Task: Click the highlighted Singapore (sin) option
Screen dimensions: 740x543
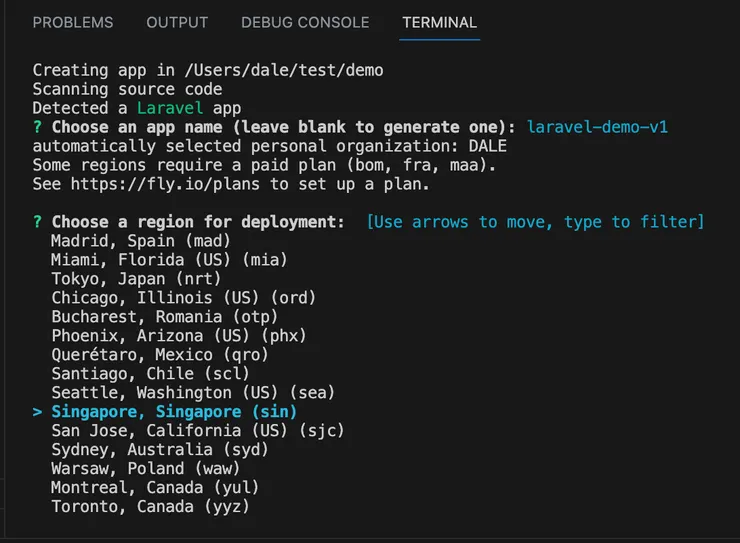Action: point(174,412)
